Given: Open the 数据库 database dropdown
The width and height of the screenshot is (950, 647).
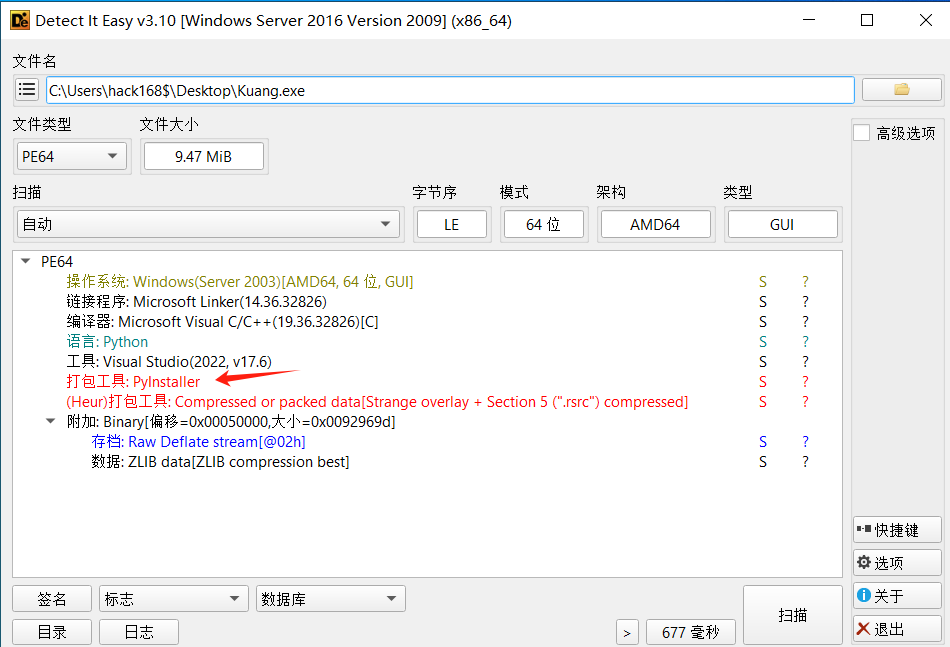Looking at the screenshot, I should (x=331, y=599).
